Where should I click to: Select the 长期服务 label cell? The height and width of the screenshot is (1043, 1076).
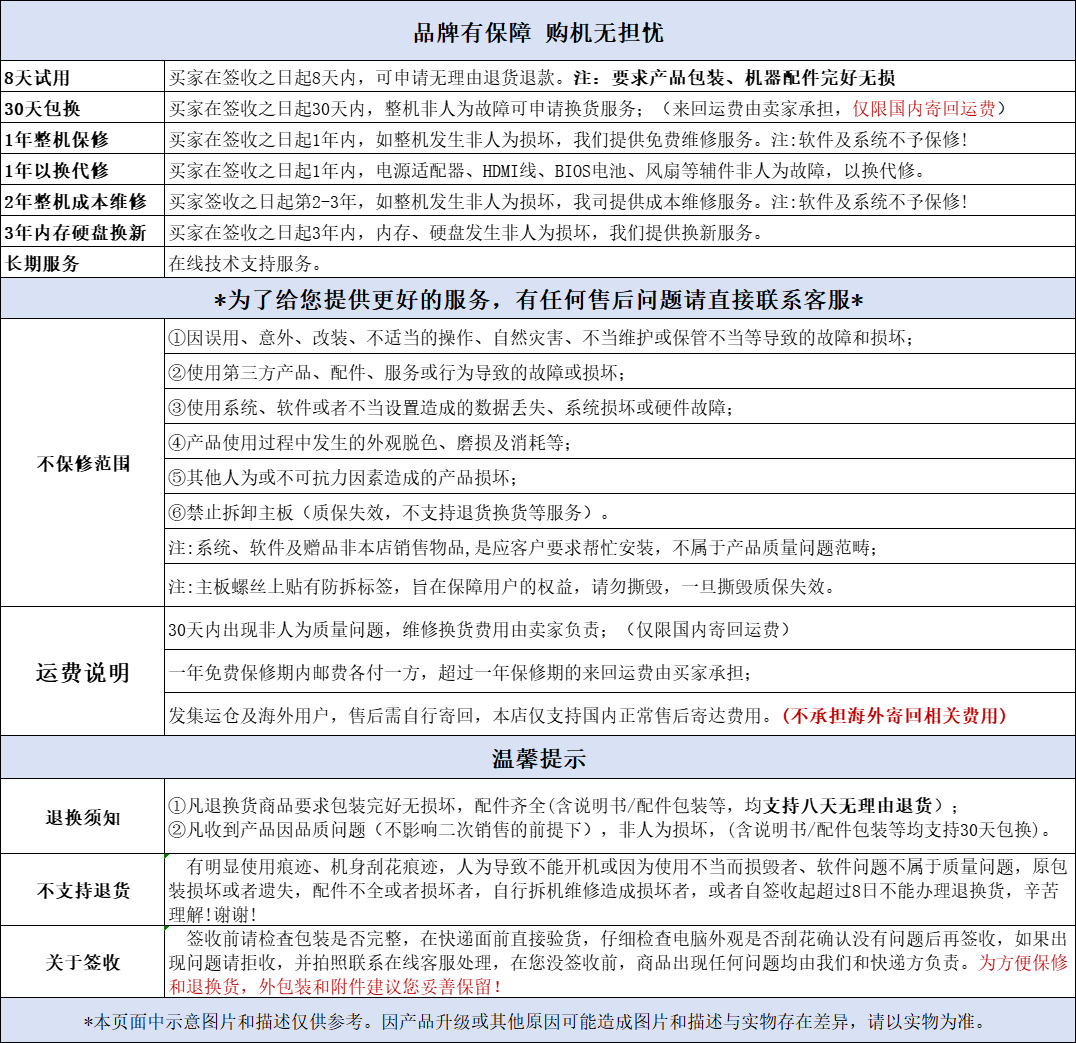[82, 263]
